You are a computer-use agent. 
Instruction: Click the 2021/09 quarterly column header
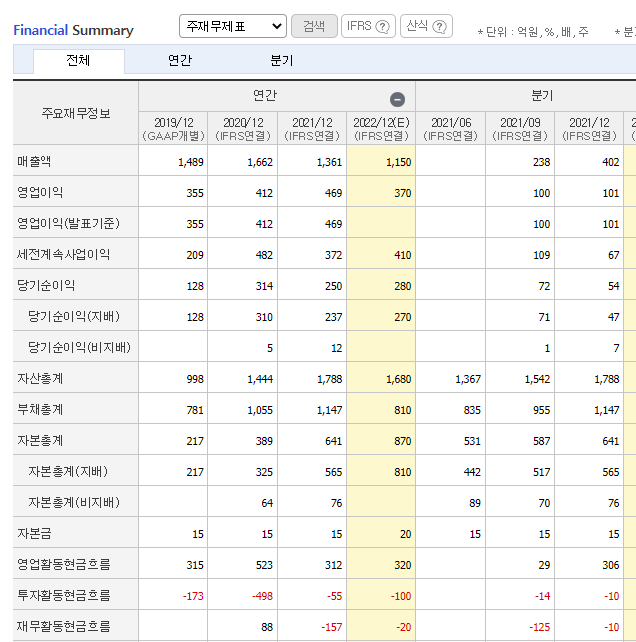point(520,129)
